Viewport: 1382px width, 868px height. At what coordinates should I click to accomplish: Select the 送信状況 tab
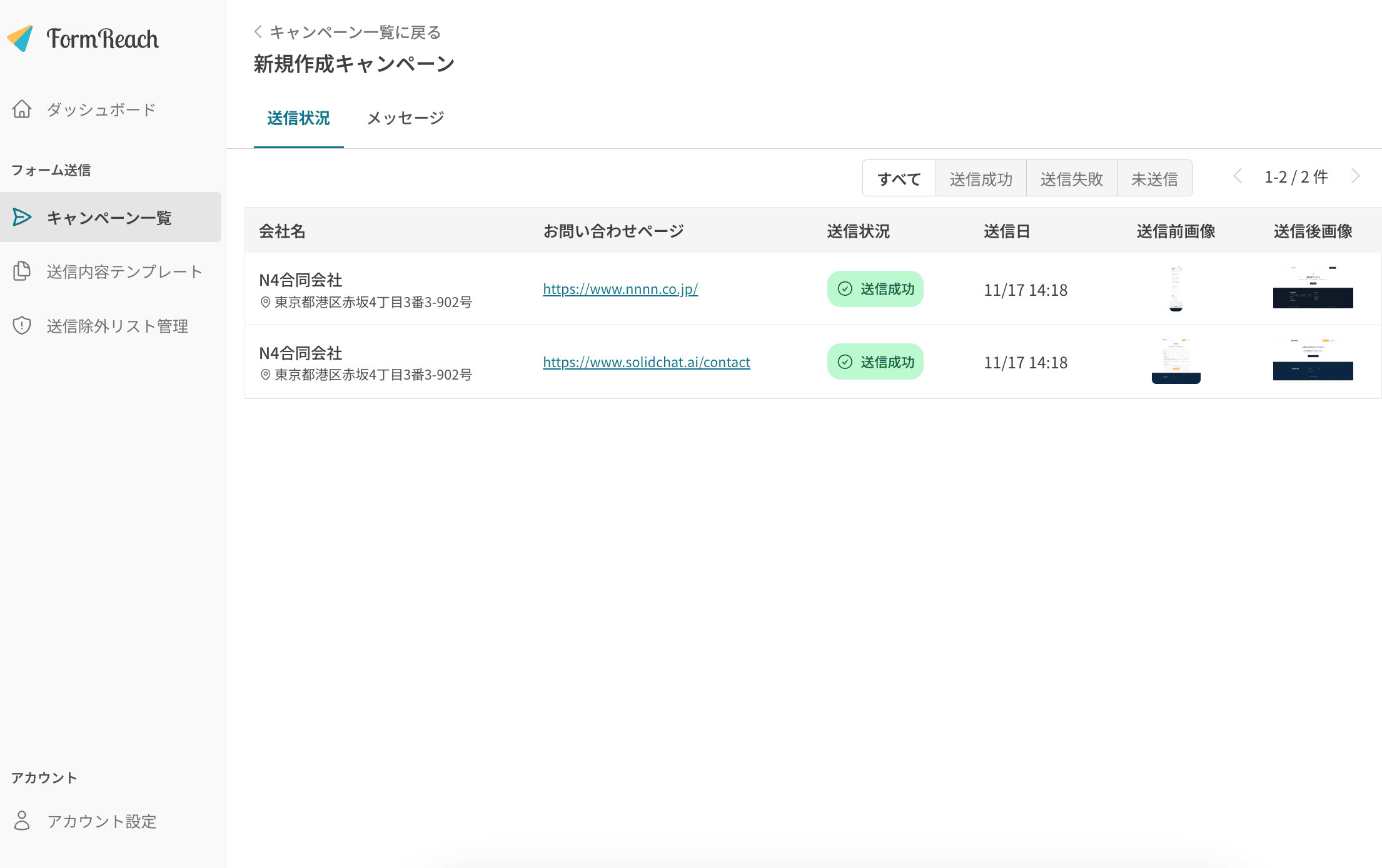pos(298,118)
